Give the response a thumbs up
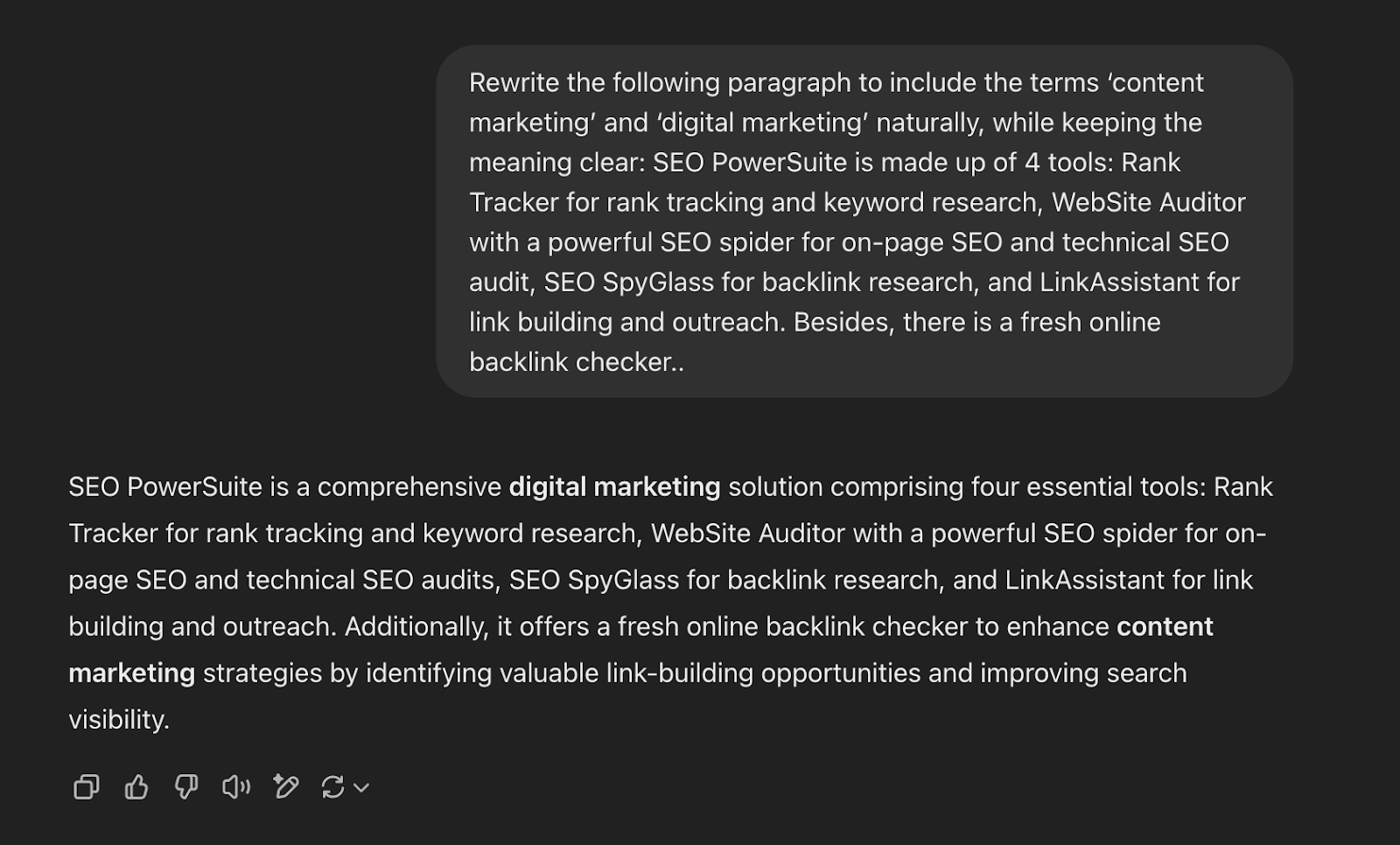Viewport: 1400px width, 845px height. click(136, 787)
